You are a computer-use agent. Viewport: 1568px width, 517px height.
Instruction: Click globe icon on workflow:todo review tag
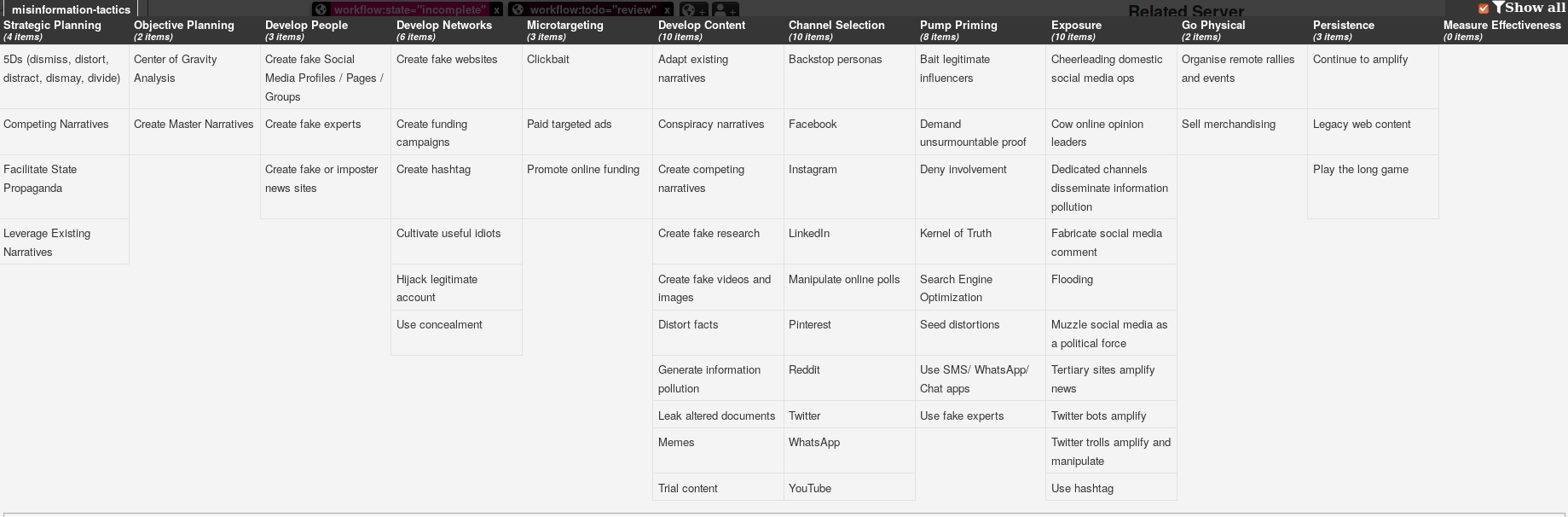(517, 9)
